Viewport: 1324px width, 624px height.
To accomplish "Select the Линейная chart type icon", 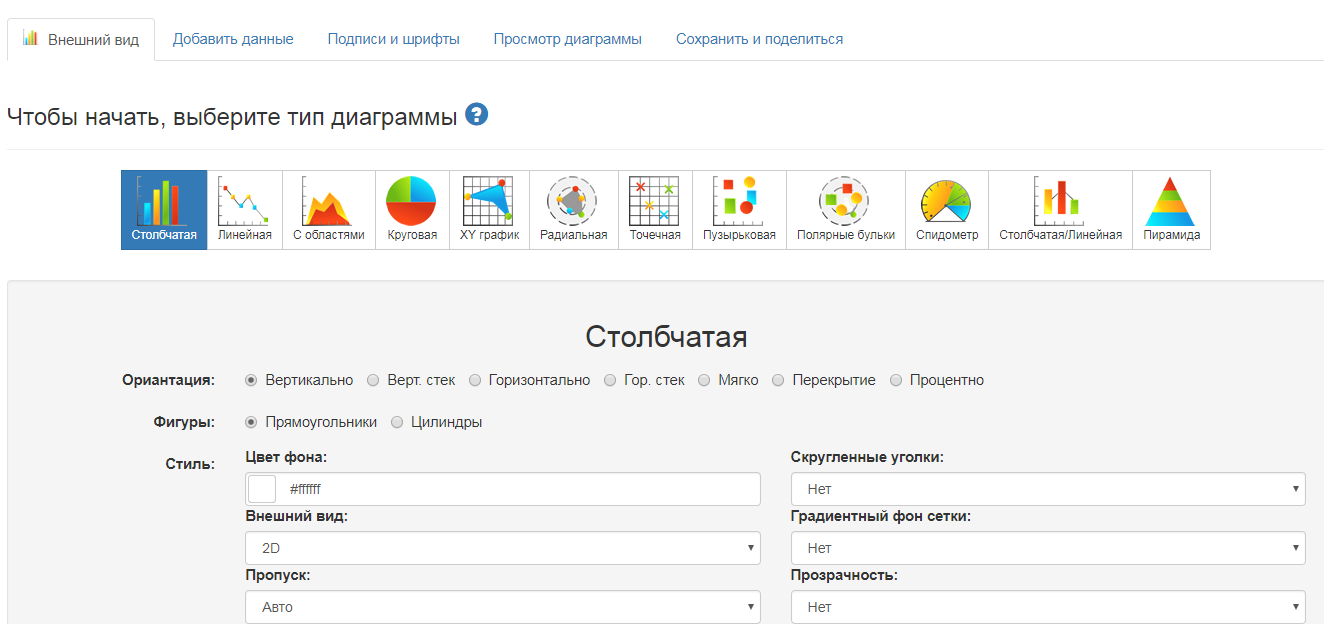I will point(245,208).
